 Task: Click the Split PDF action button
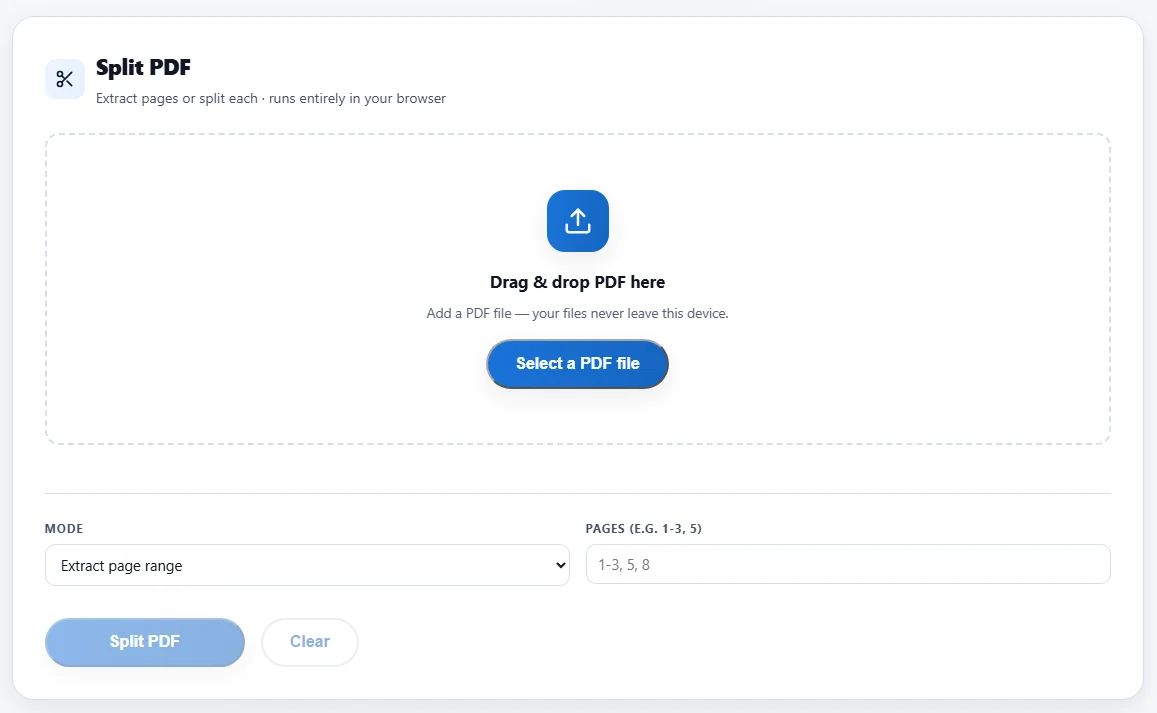coord(145,642)
